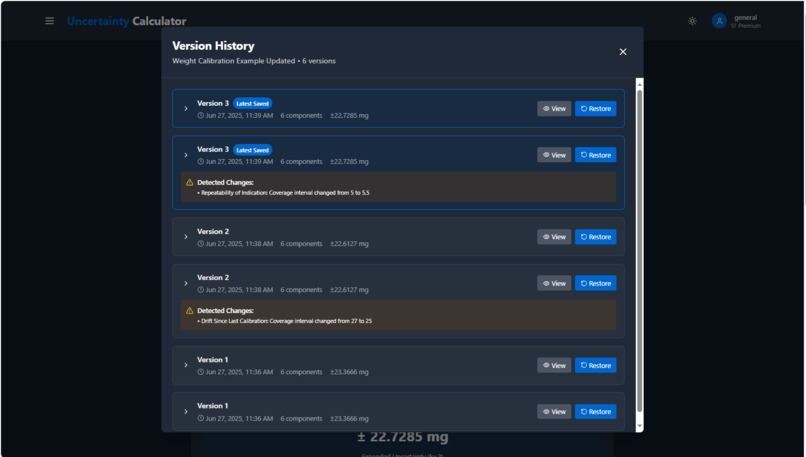The height and width of the screenshot is (457, 806).
Task: Close the Version History dialog
Action: (x=622, y=52)
